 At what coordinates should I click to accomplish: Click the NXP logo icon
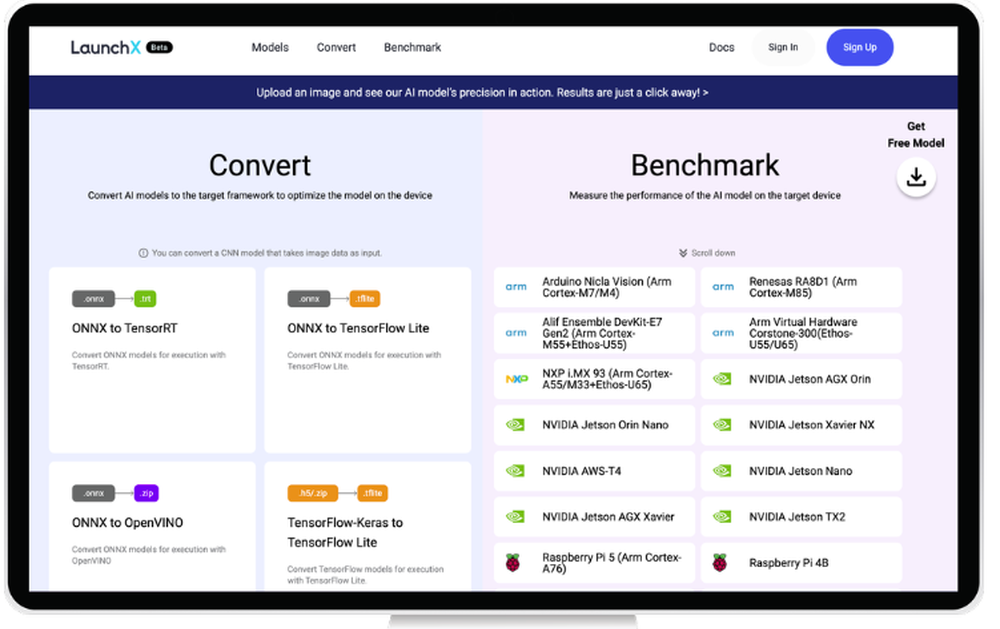pos(517,379)
